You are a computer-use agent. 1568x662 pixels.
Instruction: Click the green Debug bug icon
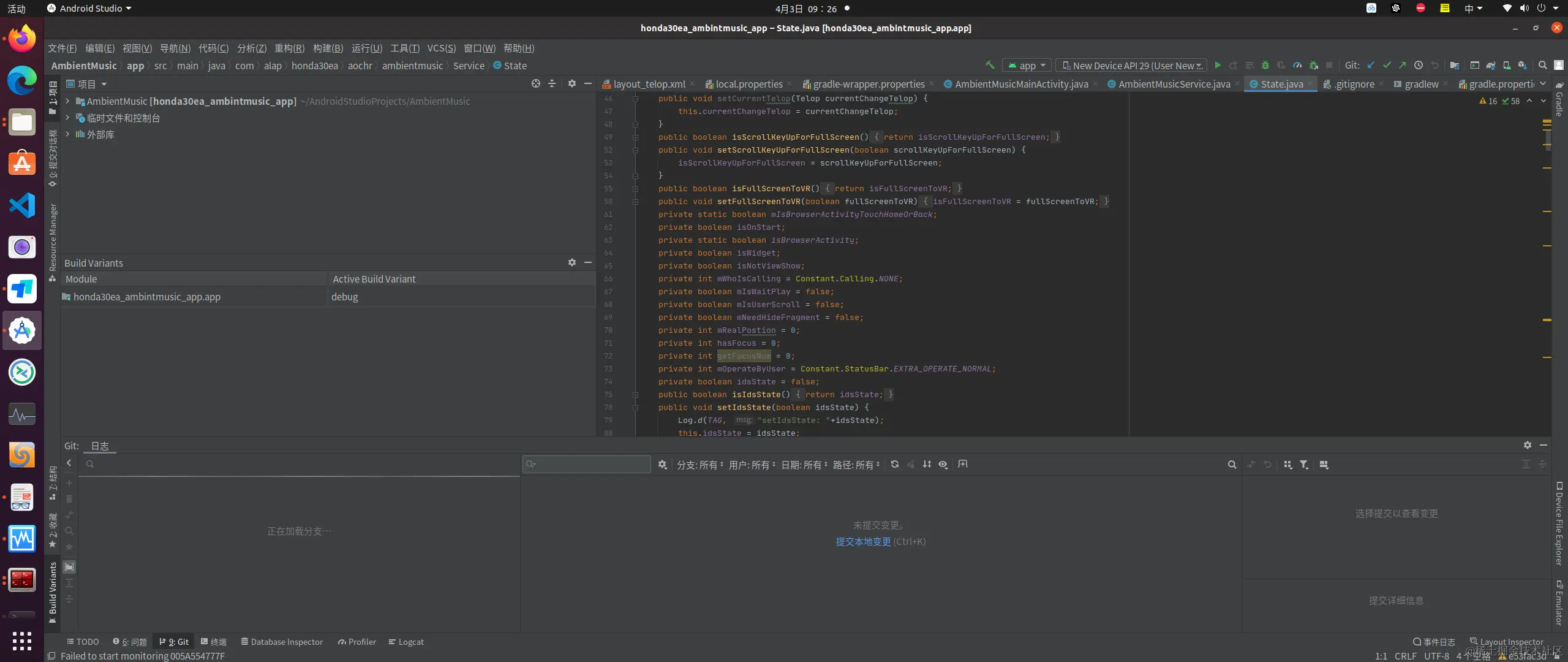coord(1265,65)
